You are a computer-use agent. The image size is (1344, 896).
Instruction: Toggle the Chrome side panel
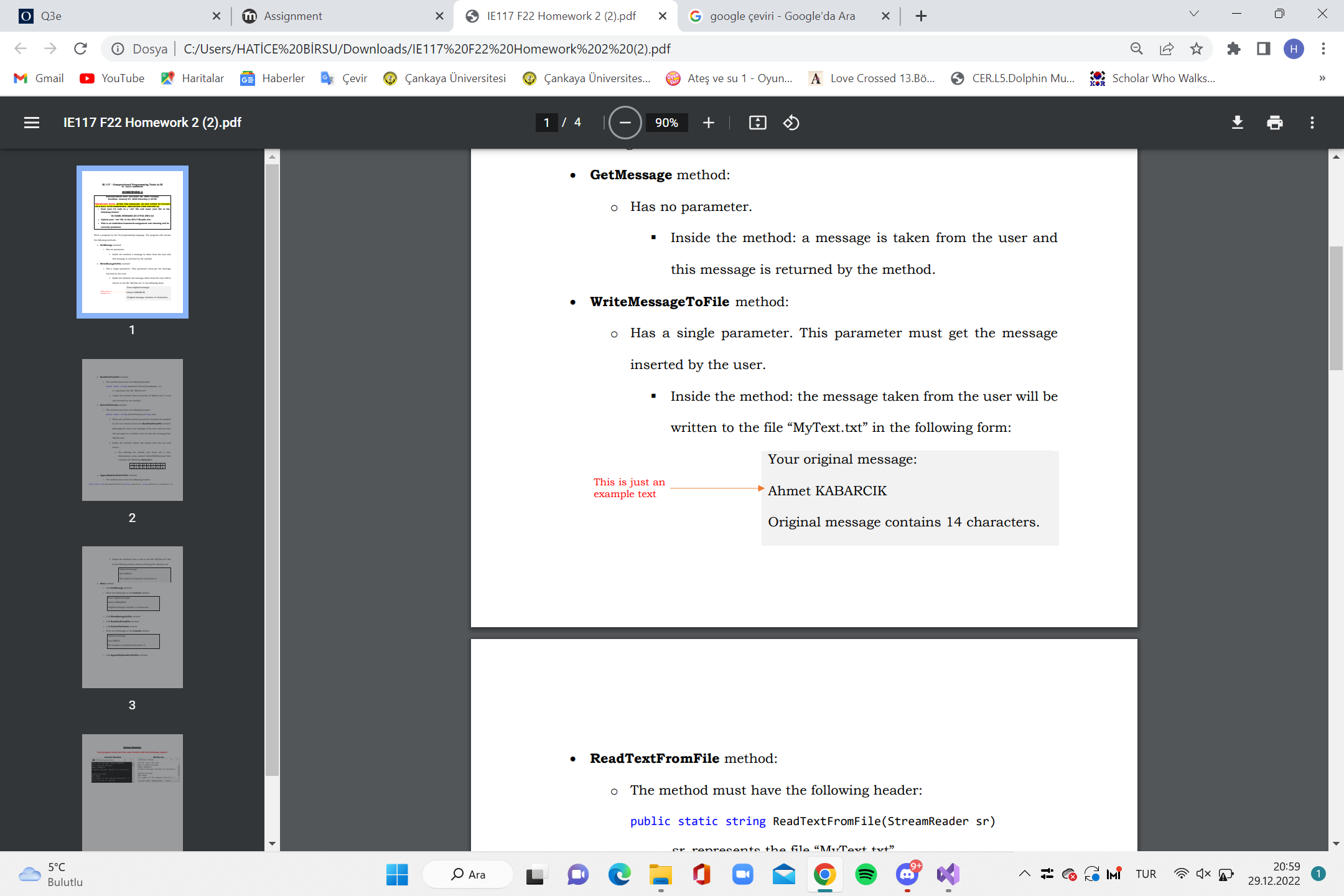click(x=1263, y=49)
